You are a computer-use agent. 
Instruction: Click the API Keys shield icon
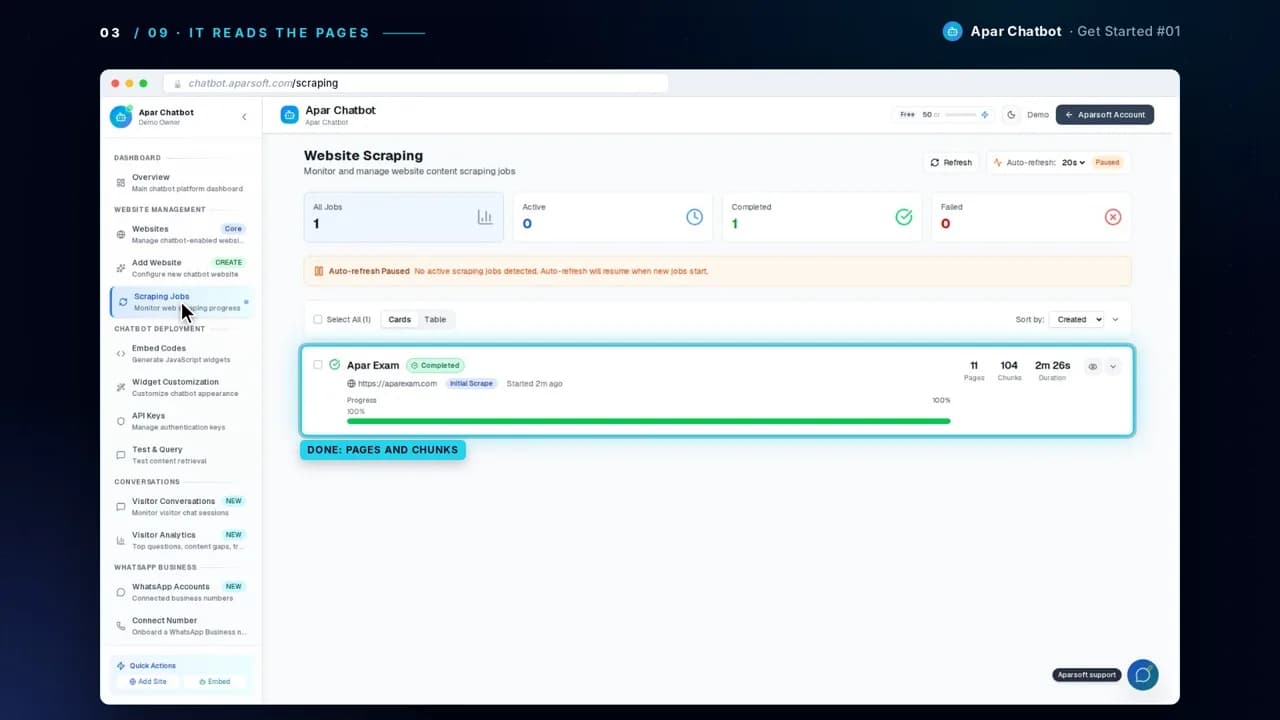[x=121, y=421]
